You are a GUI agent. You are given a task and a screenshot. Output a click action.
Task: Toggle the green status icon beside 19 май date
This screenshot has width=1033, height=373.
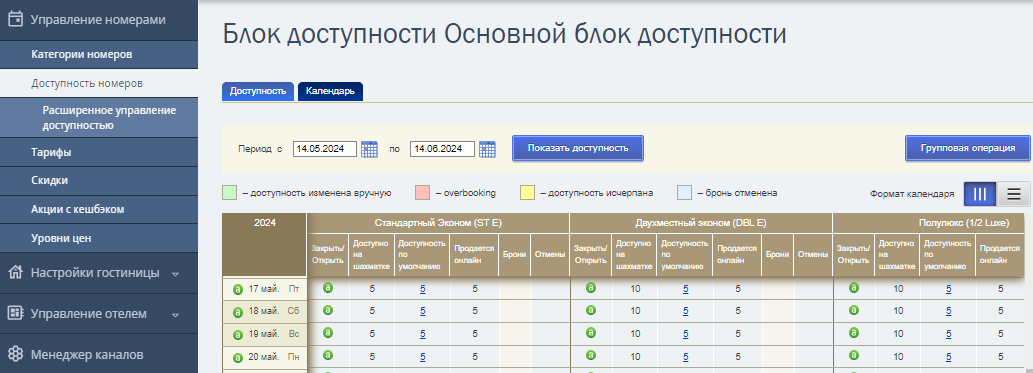(238, 335)
